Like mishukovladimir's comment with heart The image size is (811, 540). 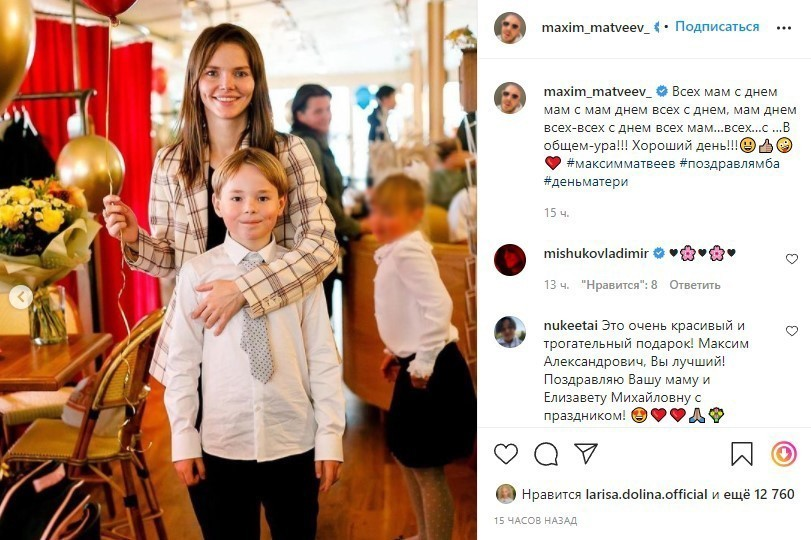coord(791,259)
